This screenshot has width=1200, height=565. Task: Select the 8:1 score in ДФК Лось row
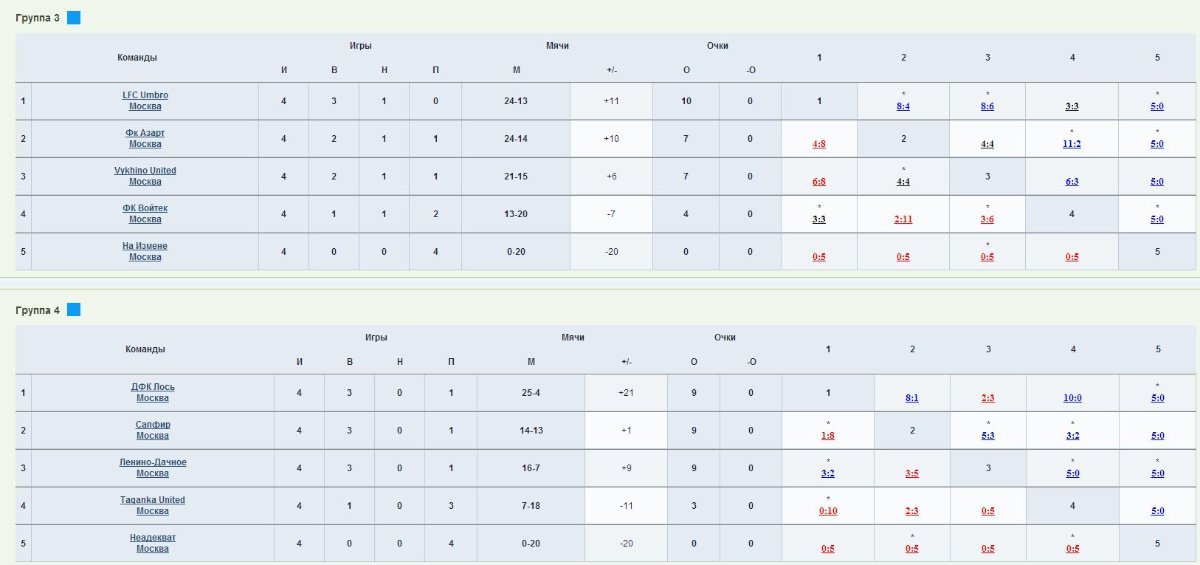[x=912, y=398]
